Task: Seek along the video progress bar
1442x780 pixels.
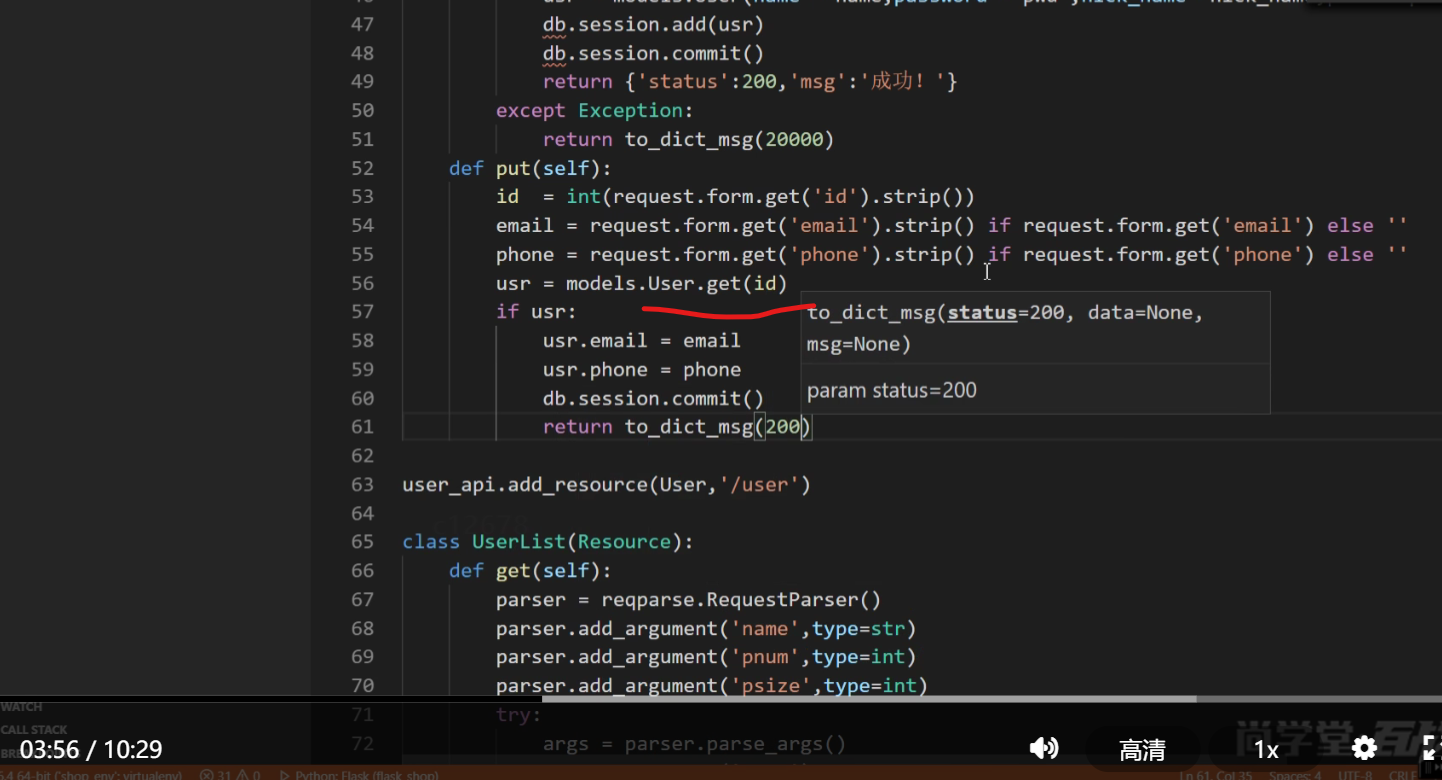Action: coord(721,699)
